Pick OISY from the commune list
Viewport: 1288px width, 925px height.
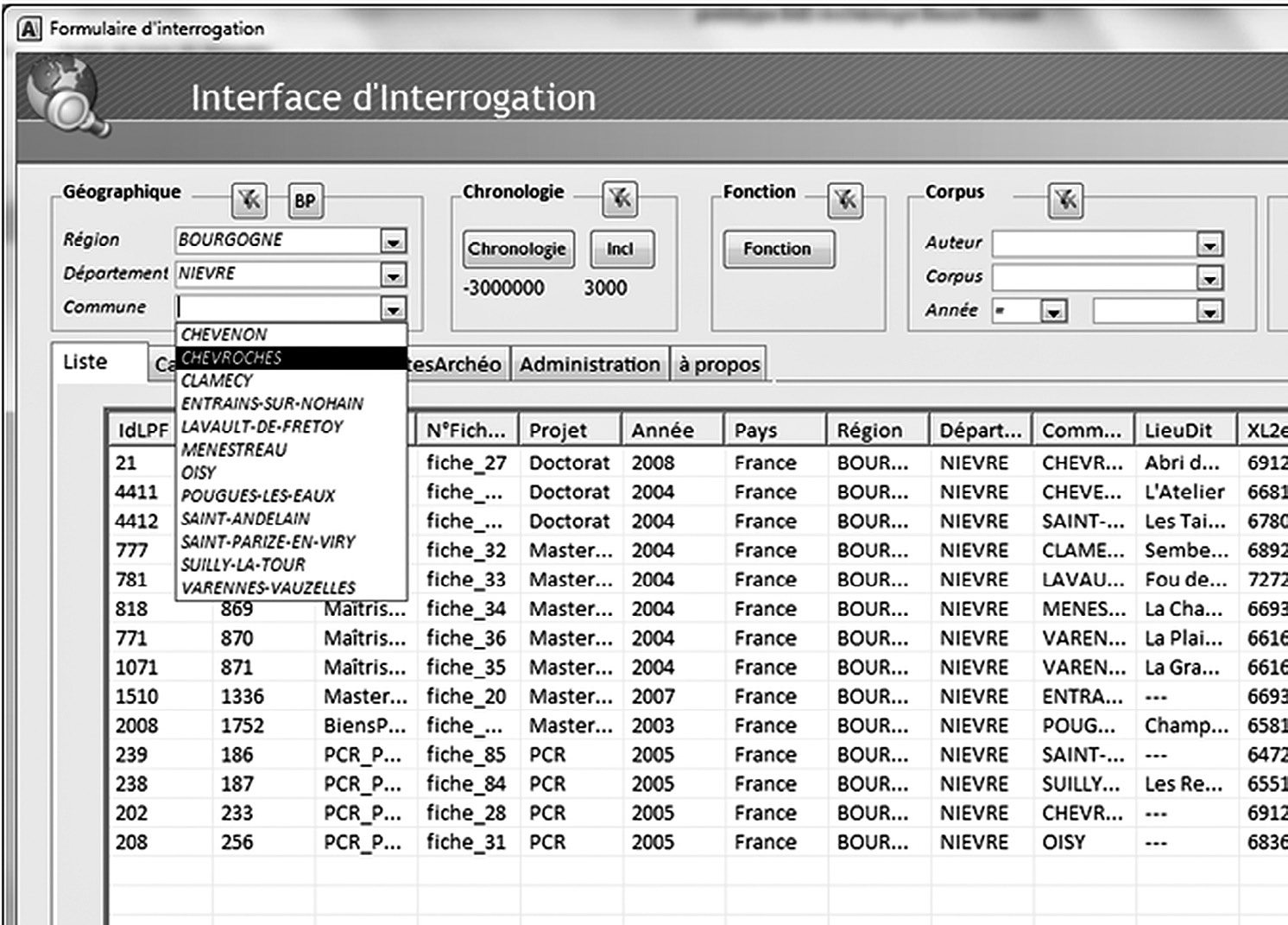point(291,472)
